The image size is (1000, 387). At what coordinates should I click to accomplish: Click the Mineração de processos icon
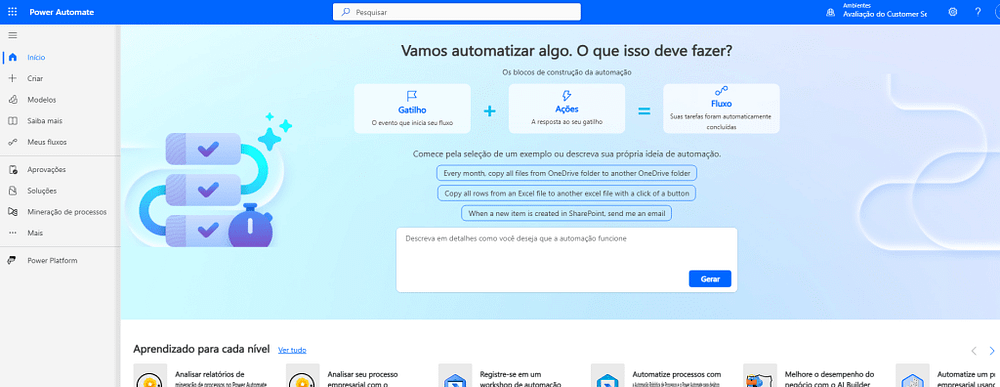(x=12, y=212)
